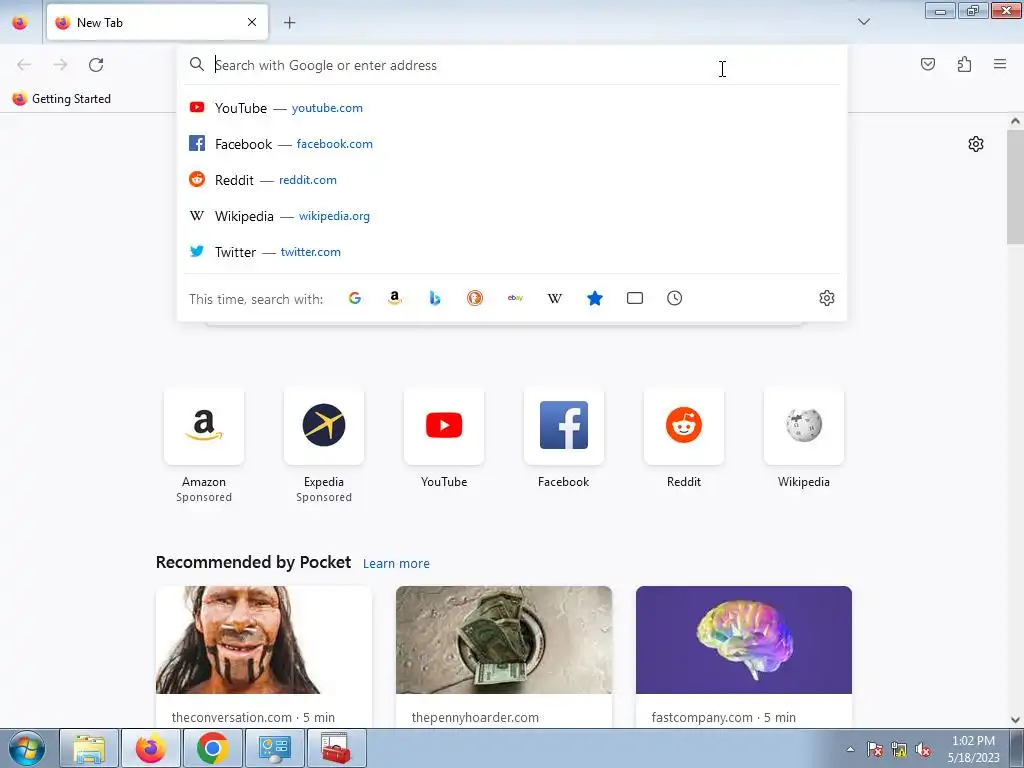Open the Control Panel taskbar icon
The height and width of the screenshot is (768, 1024).
(274, 748)
